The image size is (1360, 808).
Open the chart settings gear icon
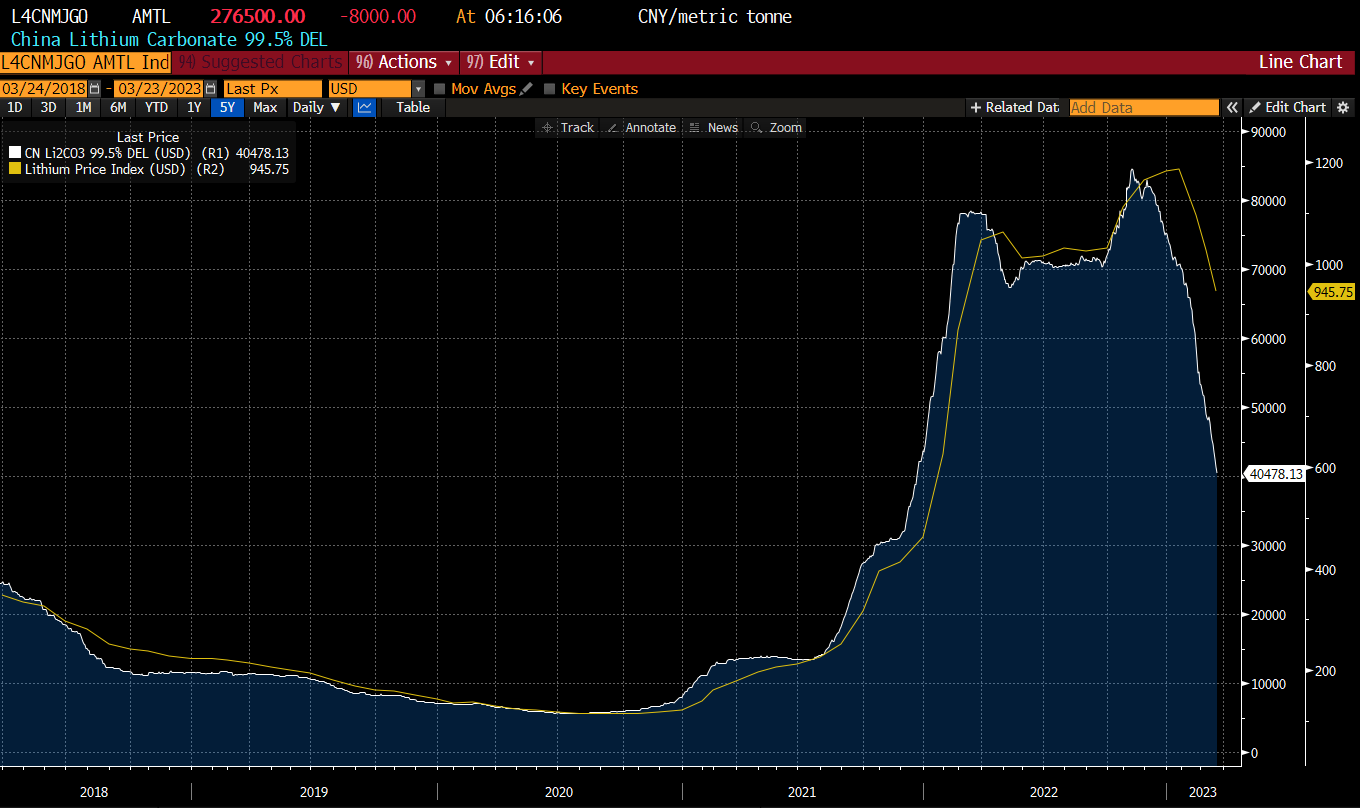click(x=1343, y=107)
